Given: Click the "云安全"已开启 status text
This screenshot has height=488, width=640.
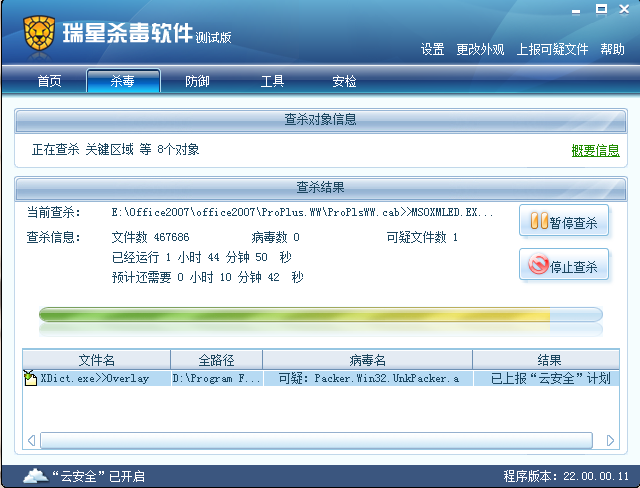Looking at the screenshot, I should [x=98, y=476].
